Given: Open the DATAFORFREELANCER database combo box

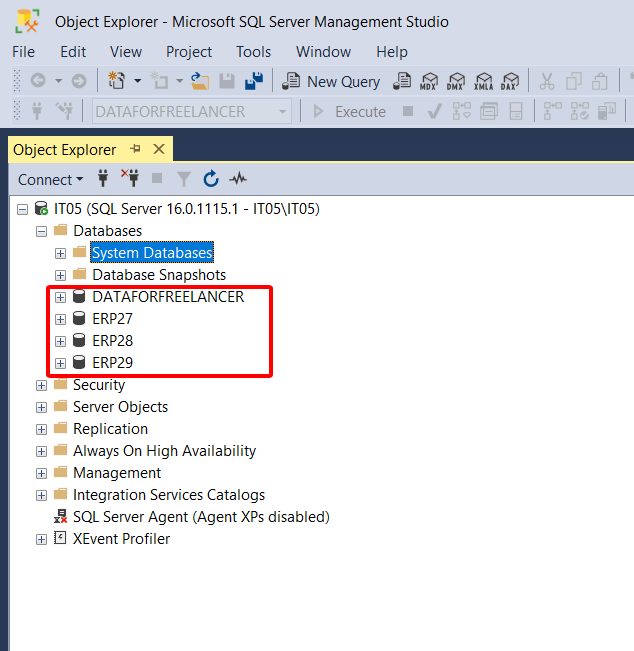Looking at the screenshot, I should coord(191,111).
